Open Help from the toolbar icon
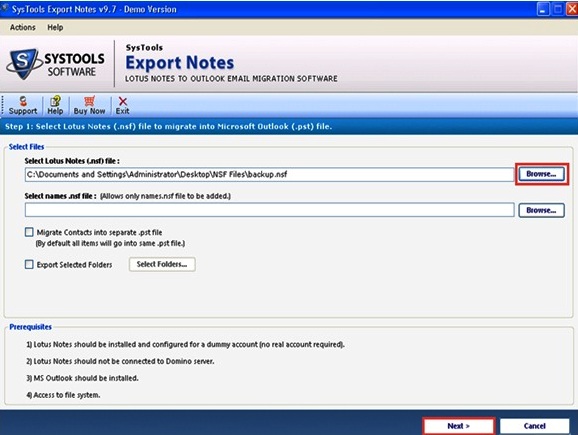This screenshot has height=435, width=578. click(x=55, y=106)
